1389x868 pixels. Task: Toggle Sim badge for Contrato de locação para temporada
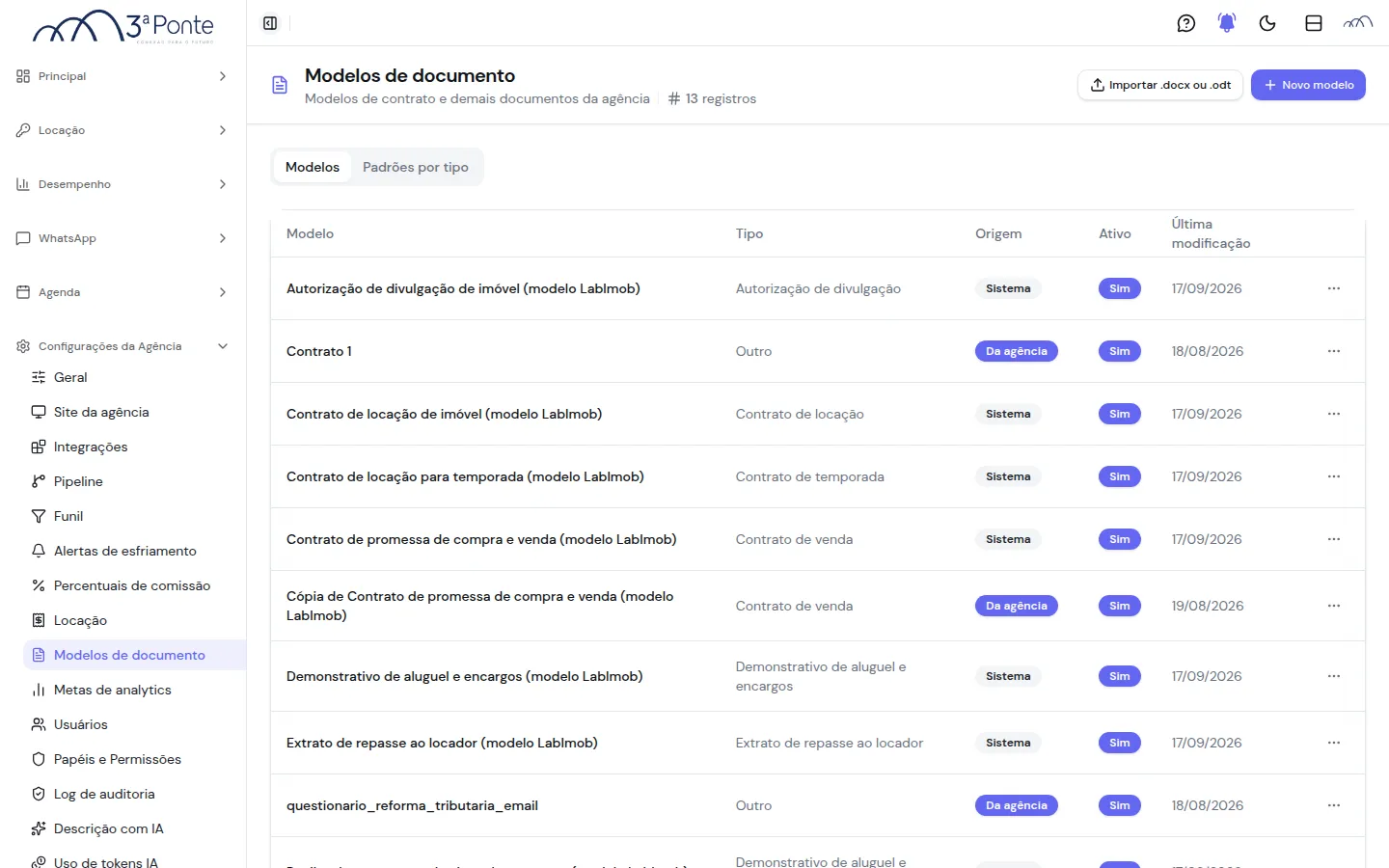(x=1119, y=476)
